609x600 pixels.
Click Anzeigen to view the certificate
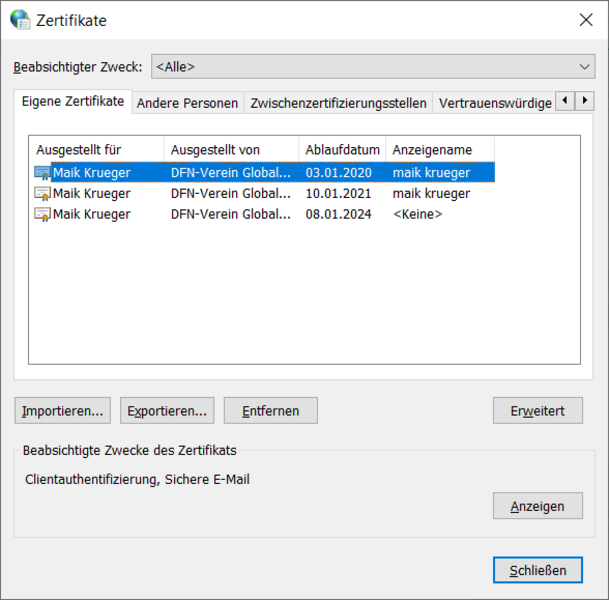(x=537, y=507)
